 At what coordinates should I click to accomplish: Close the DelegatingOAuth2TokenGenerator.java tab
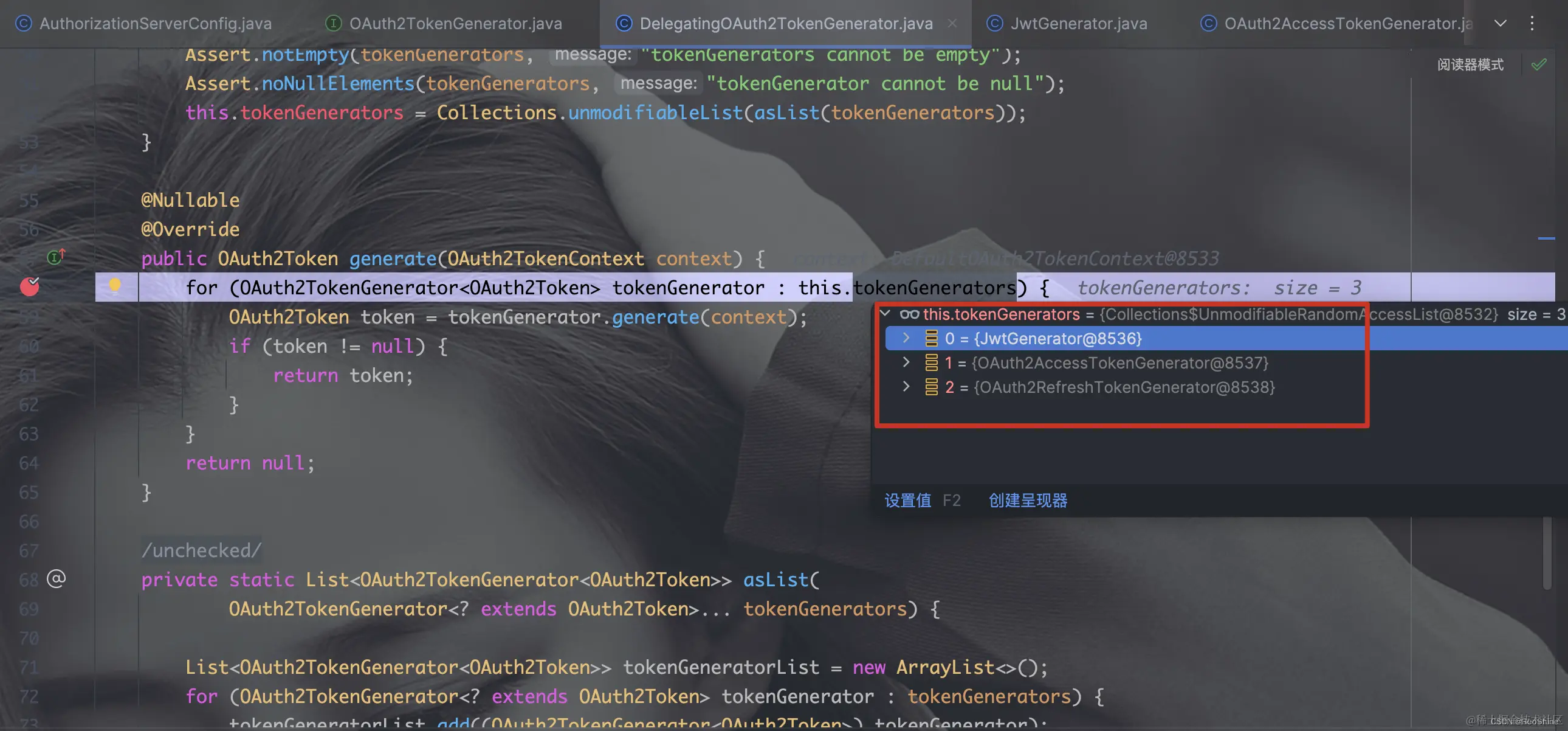pyautogui.click(x=952, y=23)
